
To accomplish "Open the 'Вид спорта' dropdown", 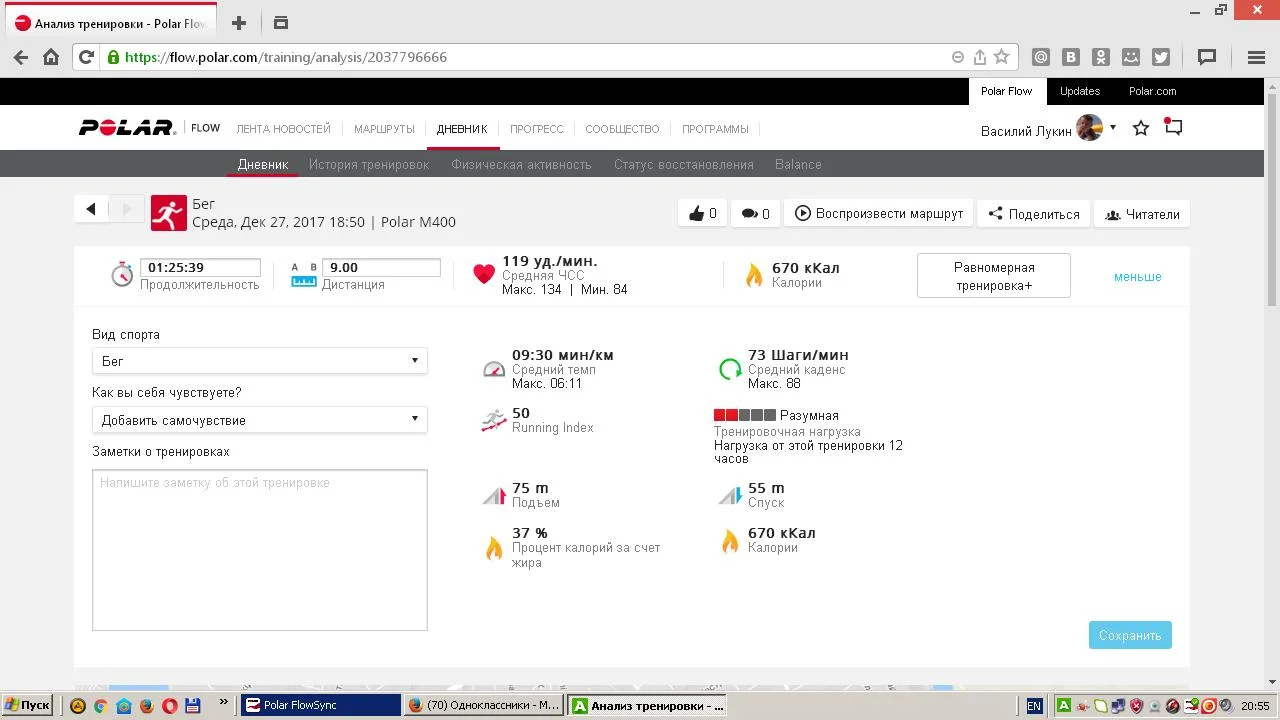I will (259, 361).
